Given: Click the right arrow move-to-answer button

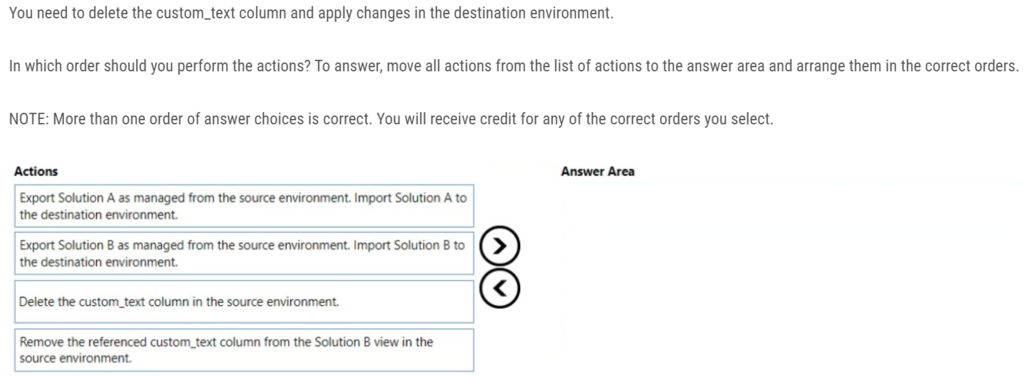Looking at the screenshot, I should (500, 246).
